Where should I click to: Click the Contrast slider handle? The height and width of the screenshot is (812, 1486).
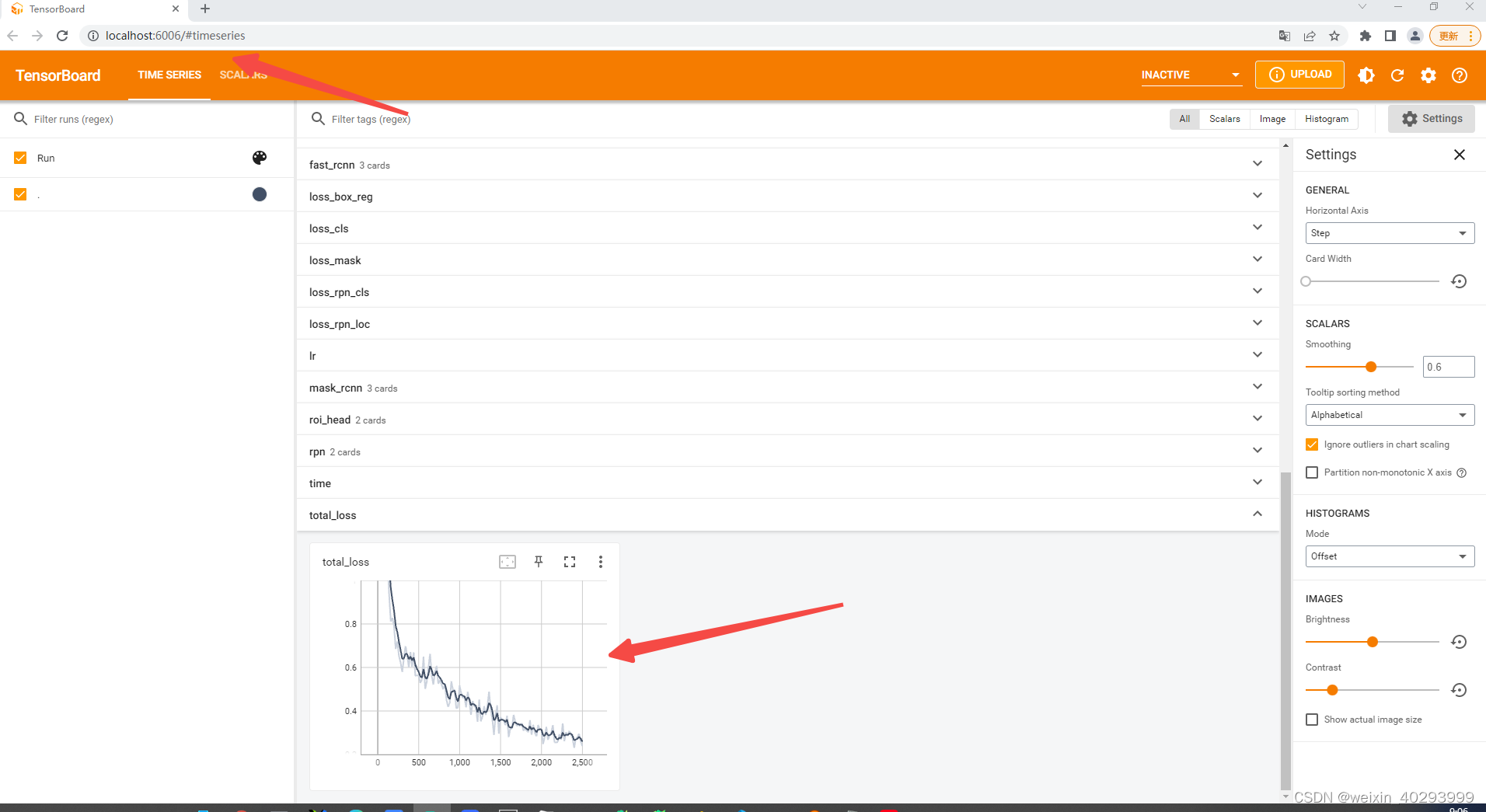pyautogui.click(x=1332, y=690)
